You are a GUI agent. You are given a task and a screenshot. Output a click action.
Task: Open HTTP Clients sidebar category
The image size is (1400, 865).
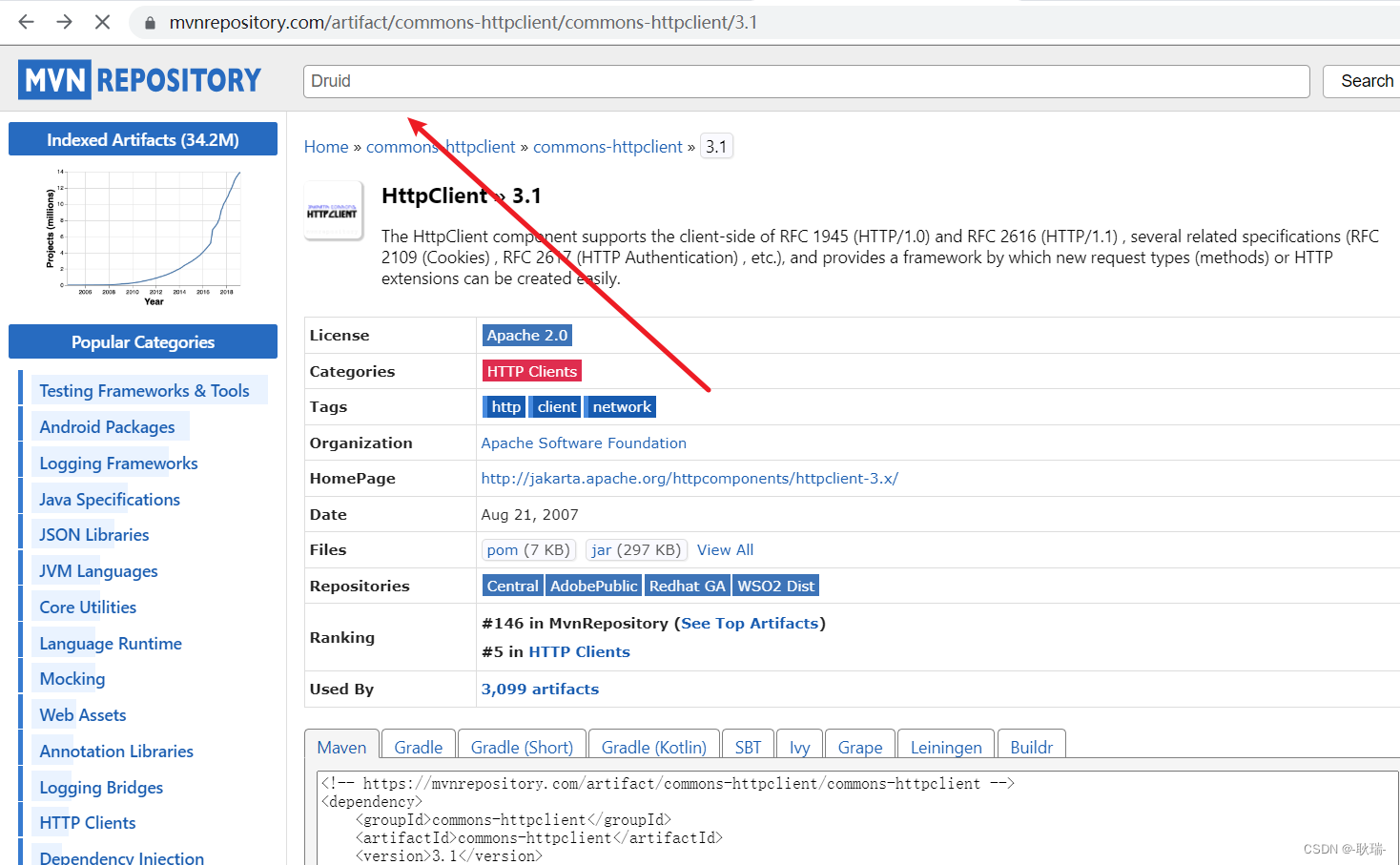click(88, 823)
